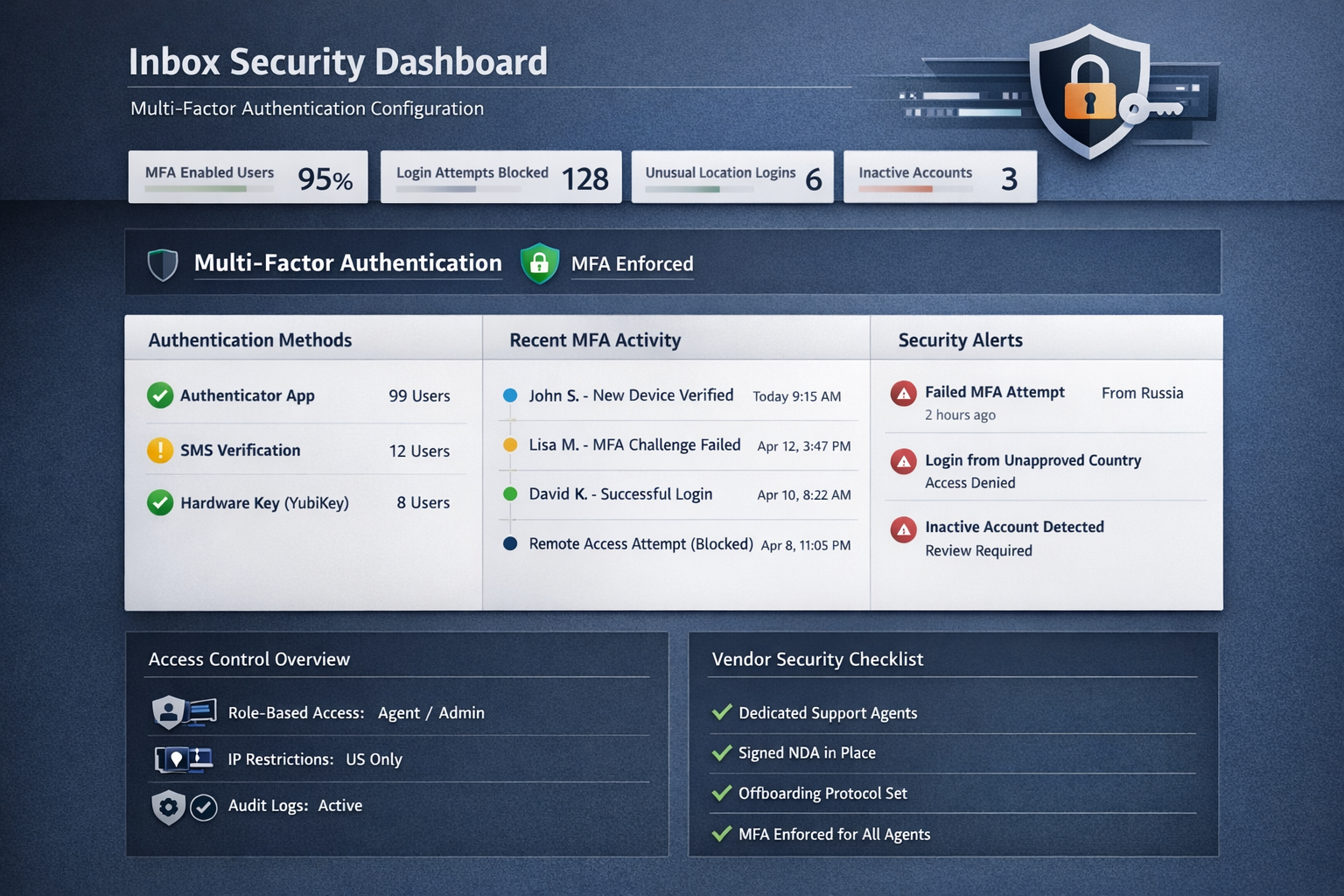Image resolution: width=1344 pixels, height=896 pixels.
Task: Expand the Vendor Security Checklist section
Action: click(x=818, y=659)
